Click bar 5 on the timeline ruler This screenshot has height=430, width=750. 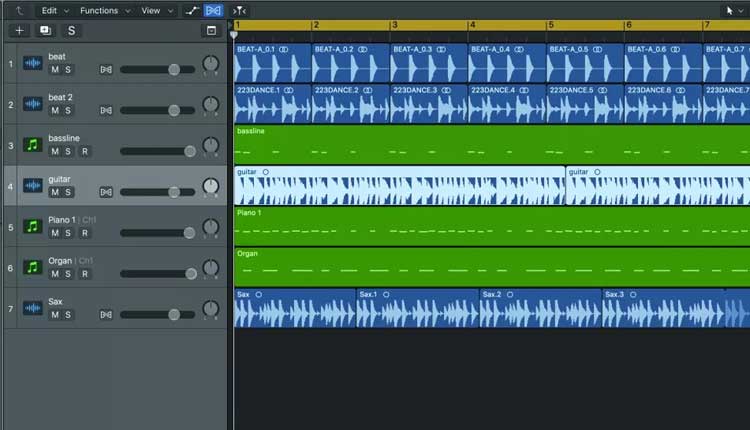coord(551,25)
